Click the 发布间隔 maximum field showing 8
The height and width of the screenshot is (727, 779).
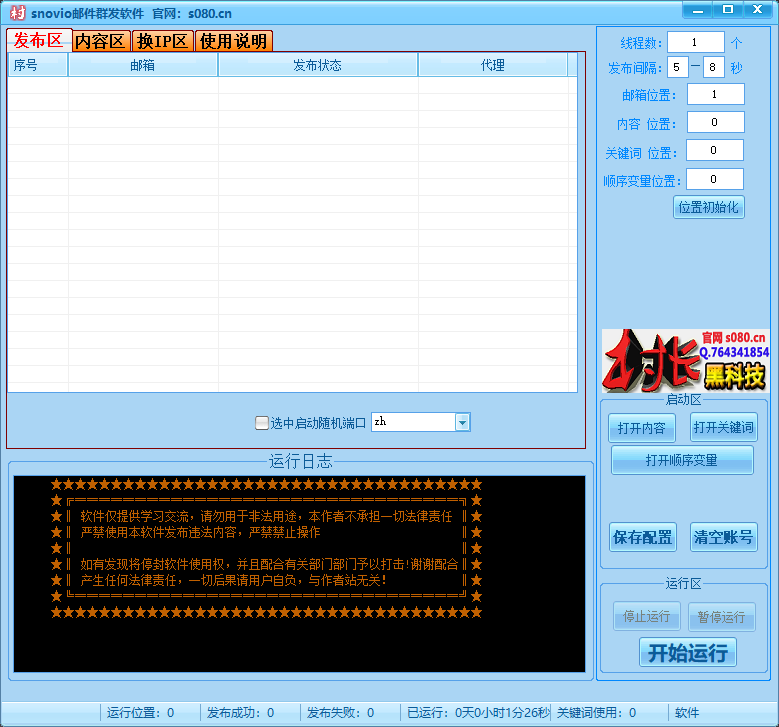[x=713, y=67]
